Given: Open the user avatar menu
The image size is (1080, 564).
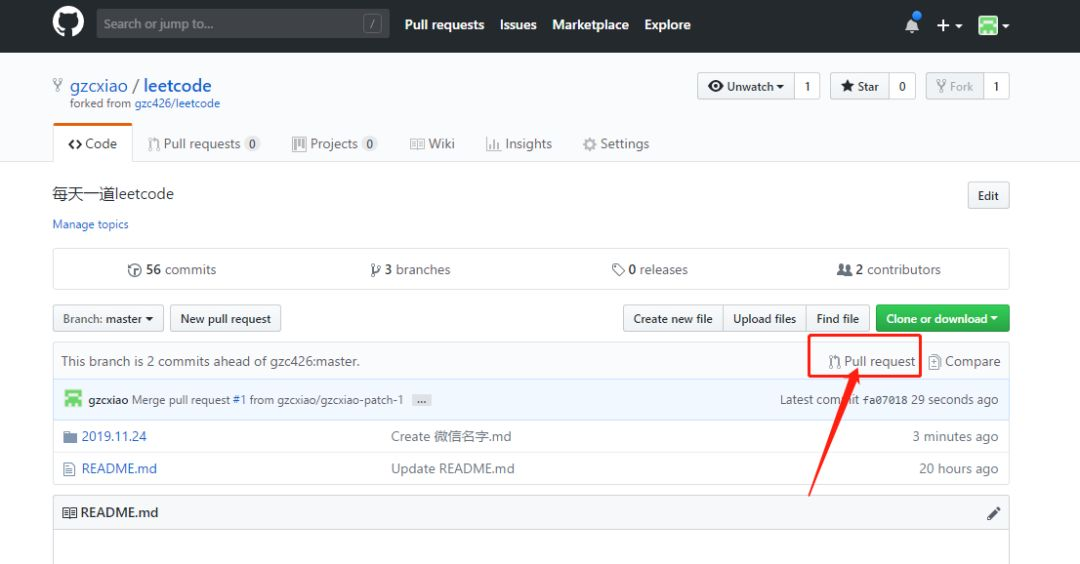Looking at the screenshot, I should pyautogui.click(x=993, y=25).
